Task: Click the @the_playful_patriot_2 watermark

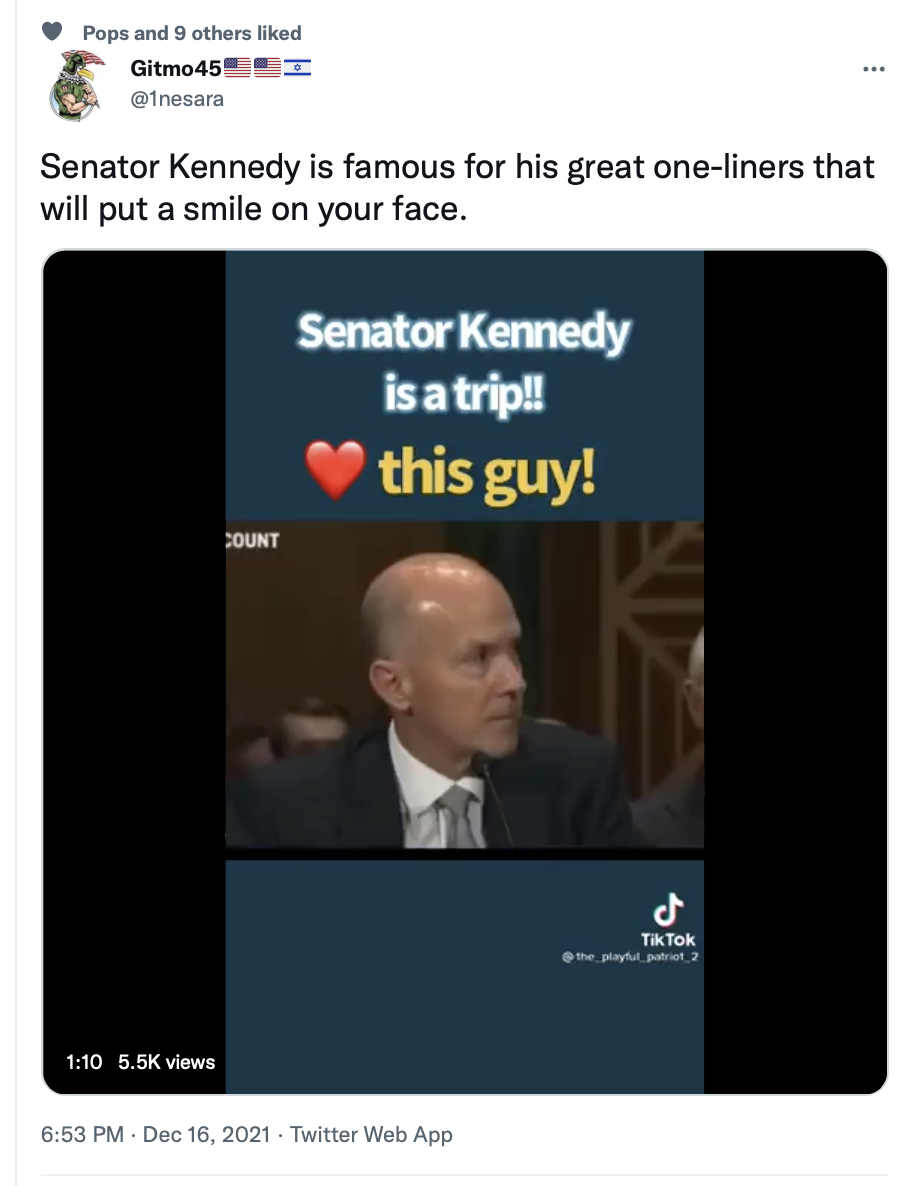Action: click(x=630, y=957)
